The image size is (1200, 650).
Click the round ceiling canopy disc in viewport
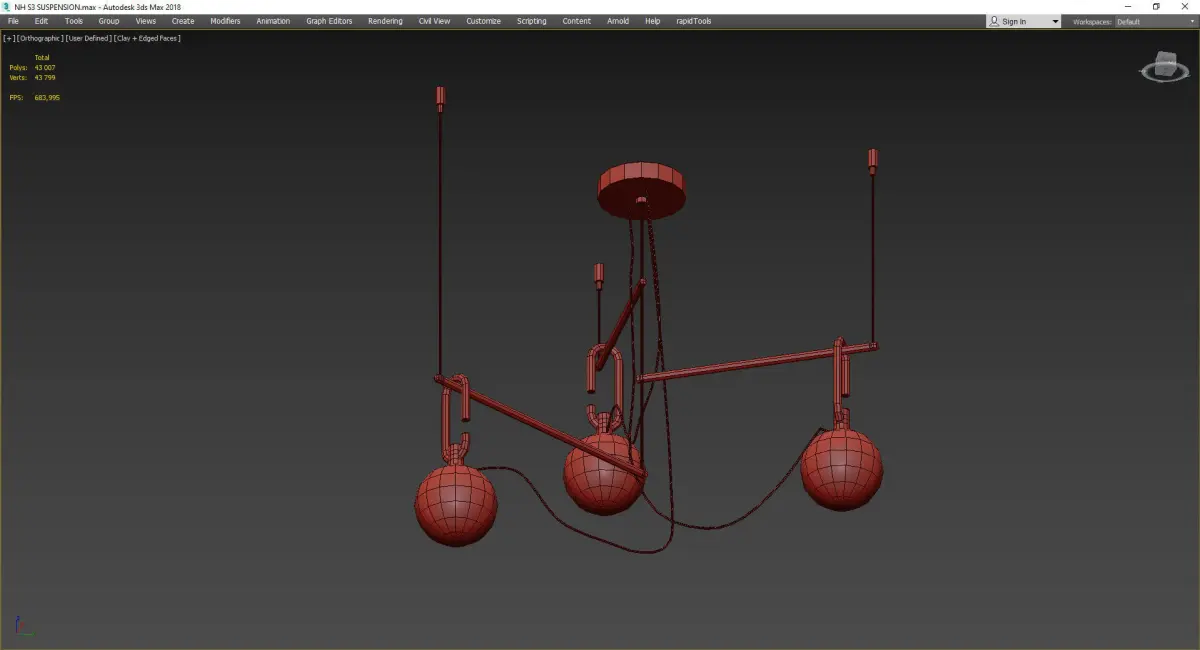click(x=643, y=189)
